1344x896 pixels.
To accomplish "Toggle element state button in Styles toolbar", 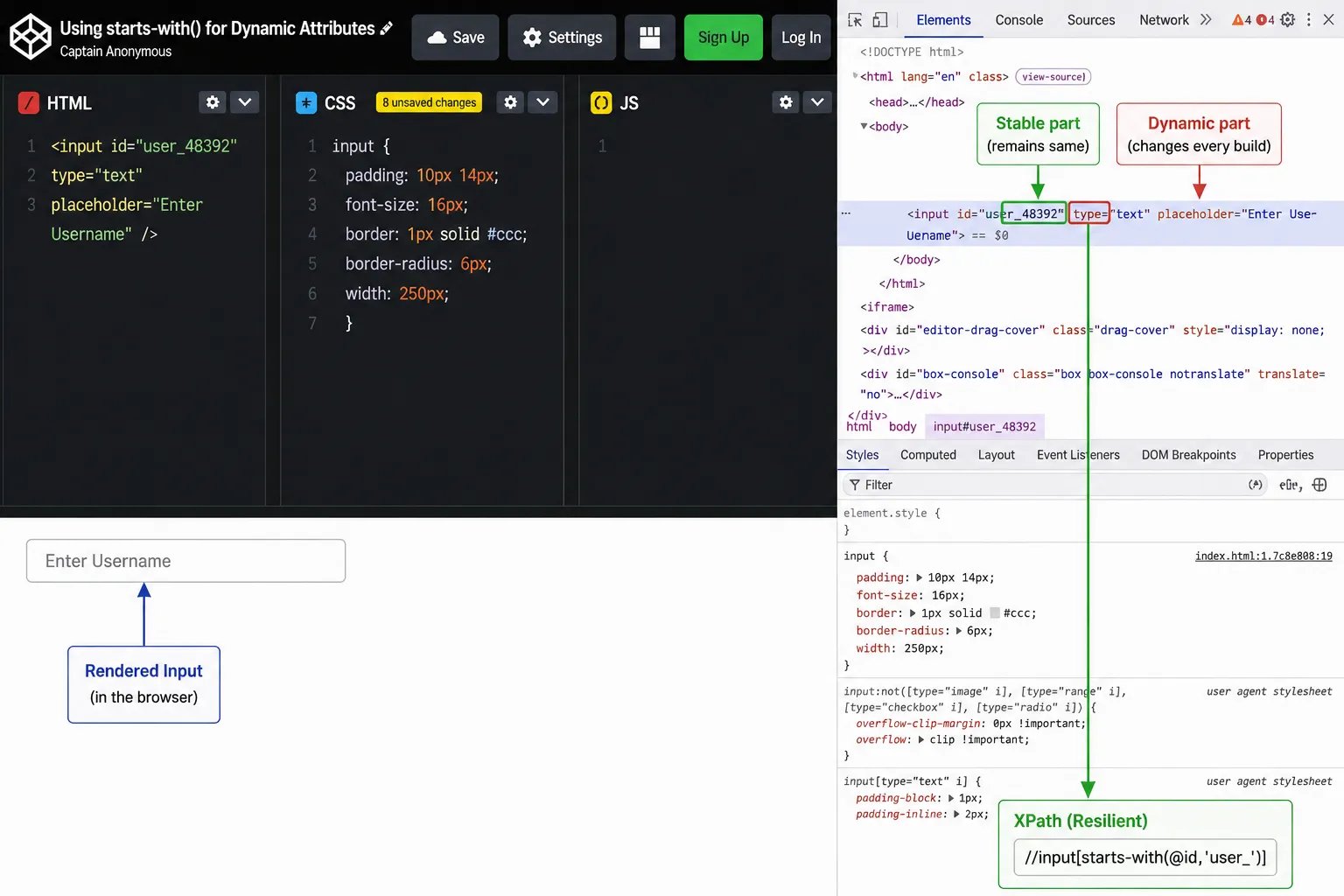I will pos(1256,485).
